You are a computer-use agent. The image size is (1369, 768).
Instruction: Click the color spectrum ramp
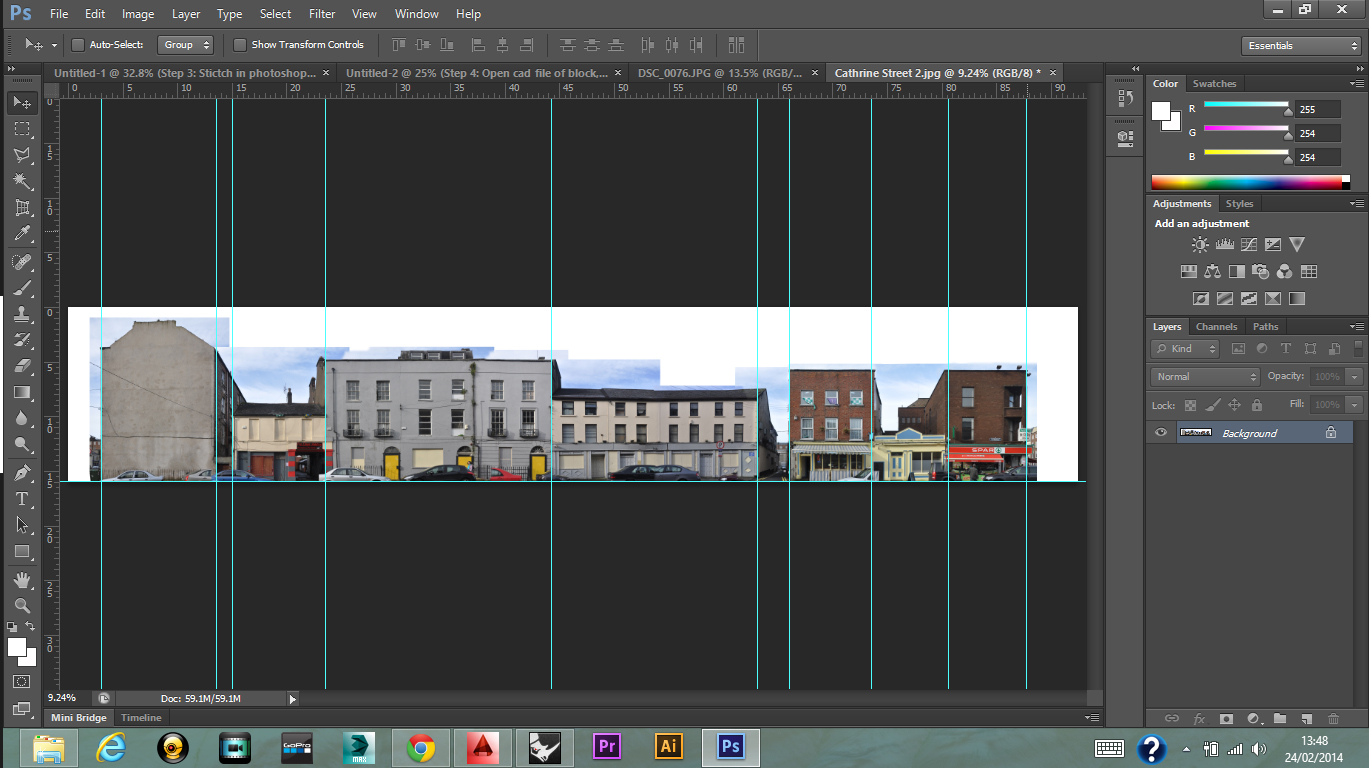click(x=1246, y=182)
